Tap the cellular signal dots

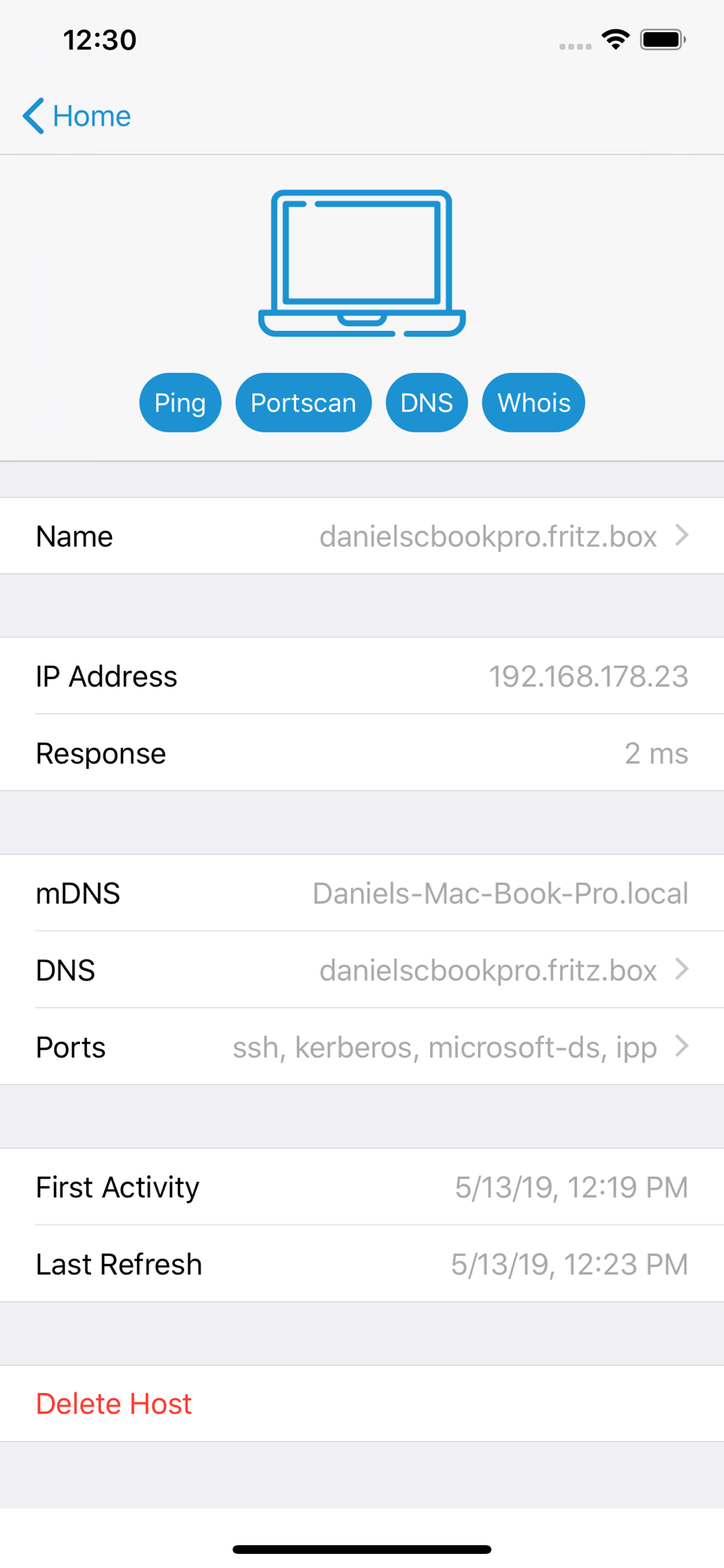point(575,47)
